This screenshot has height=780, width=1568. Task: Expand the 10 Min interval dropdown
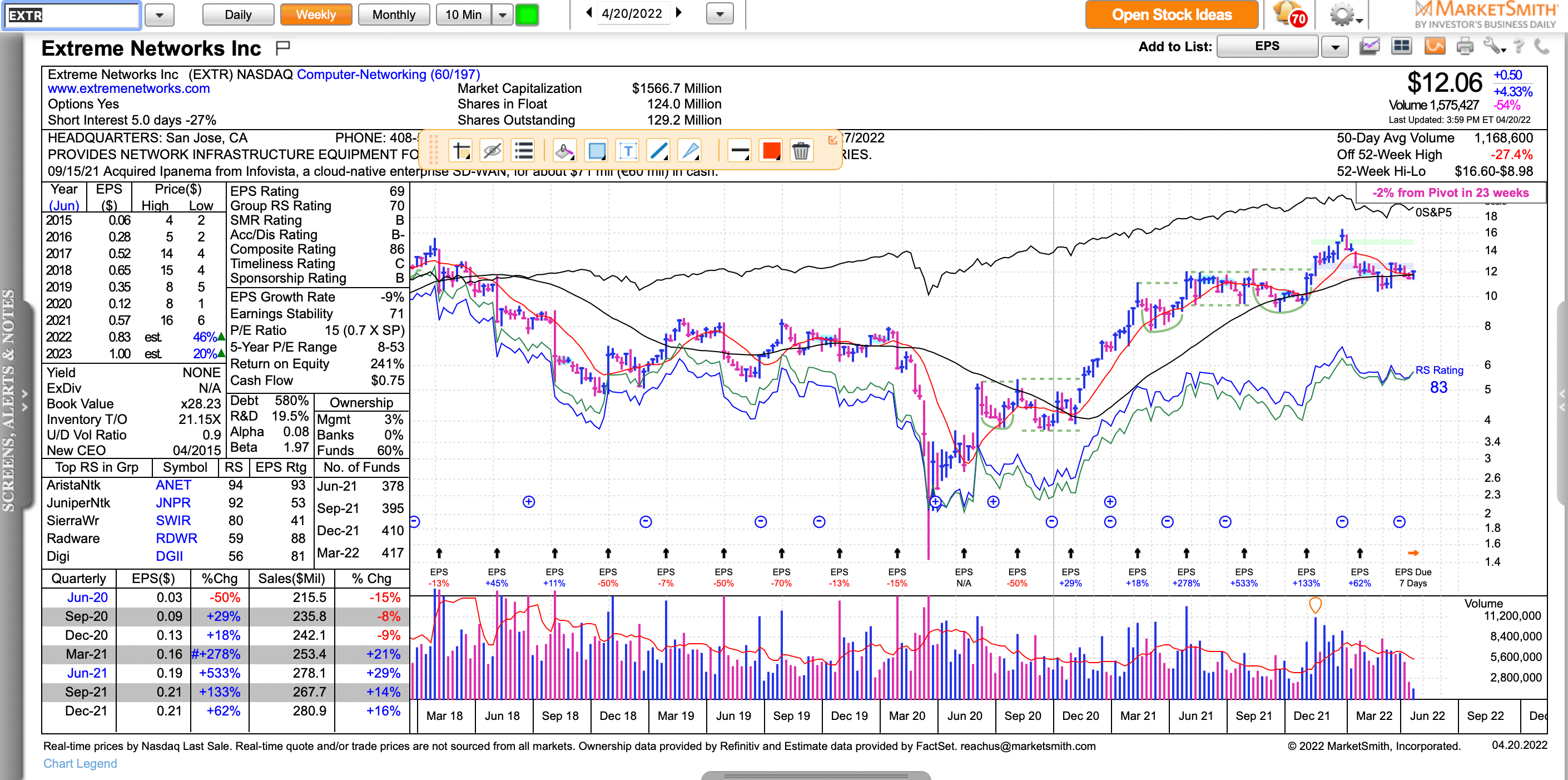502,14
